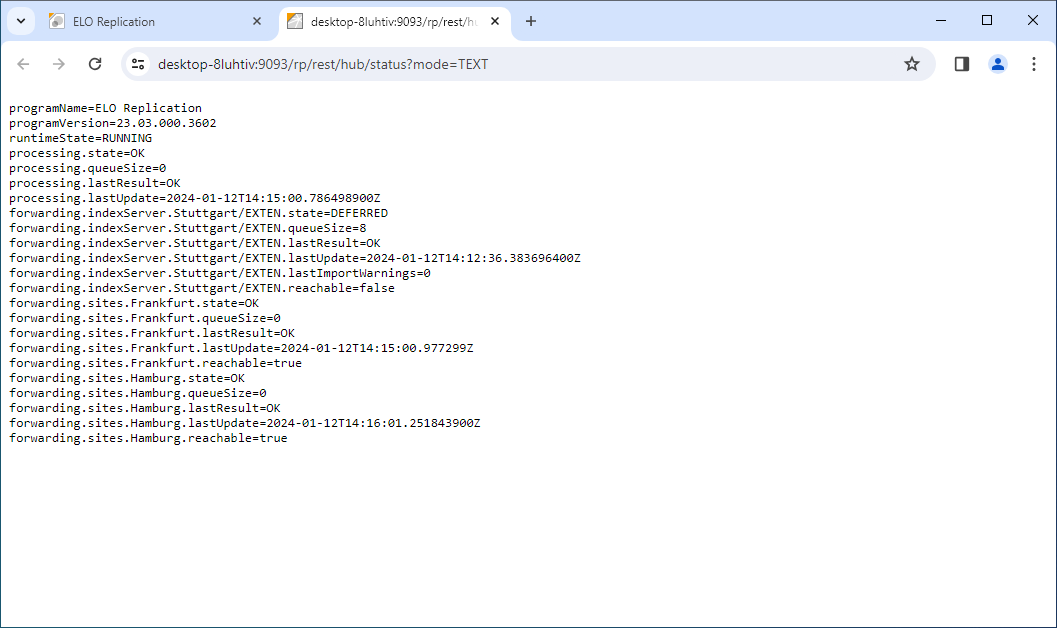Screen dimensions: 1057x628
Task: Click the sites.Hamburg.lastResult=OK line
Action: pyautogui.click(x=145, y=408)
